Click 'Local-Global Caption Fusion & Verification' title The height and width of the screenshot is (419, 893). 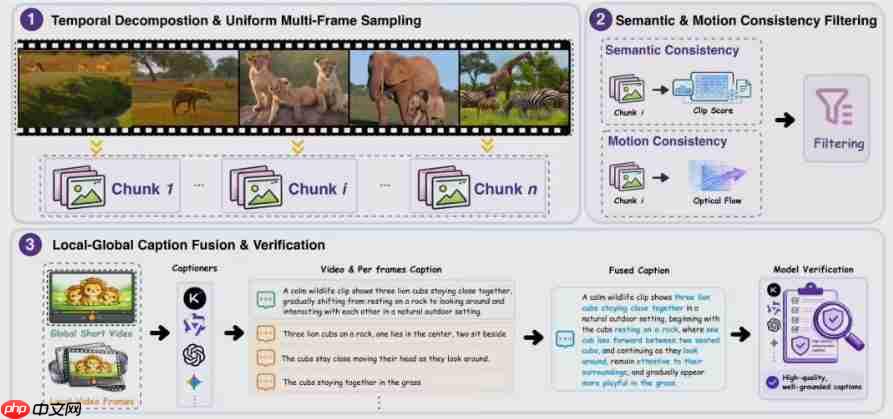tap(189, 245)
